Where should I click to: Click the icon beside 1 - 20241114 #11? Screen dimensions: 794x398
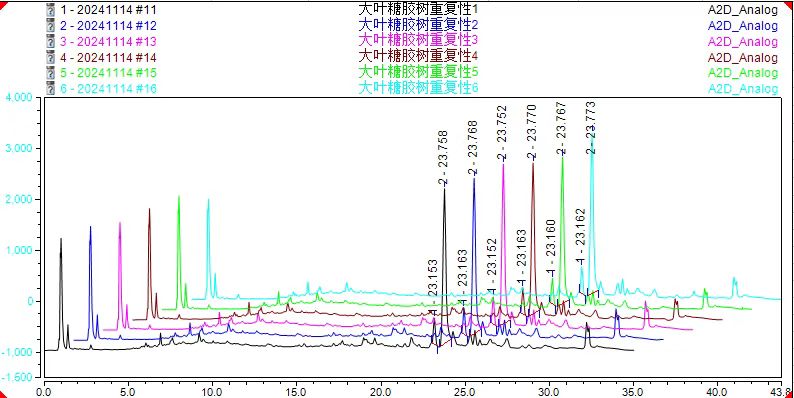pyautogui.click(x=50, y=10)
